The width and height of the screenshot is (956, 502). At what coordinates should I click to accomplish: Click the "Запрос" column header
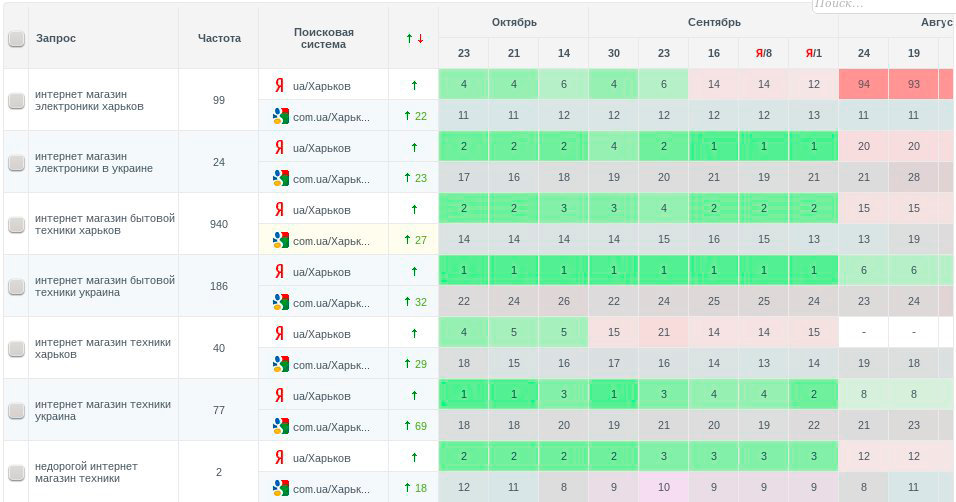(x=56, y=38)
